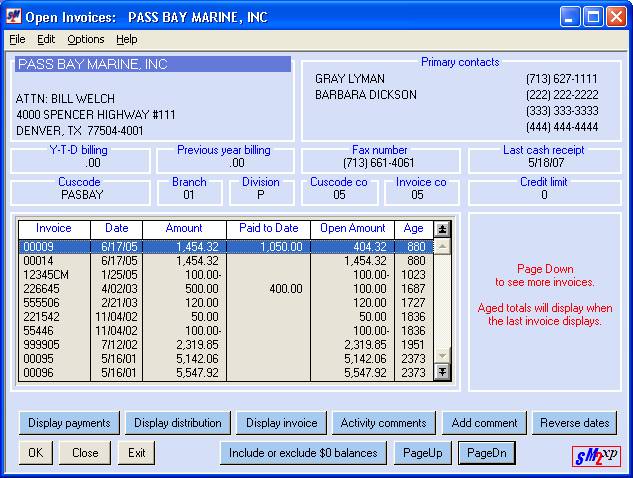This screenshot has width=633, height=478.
Task: Open the File menu
Action: (x=17, y=39)
